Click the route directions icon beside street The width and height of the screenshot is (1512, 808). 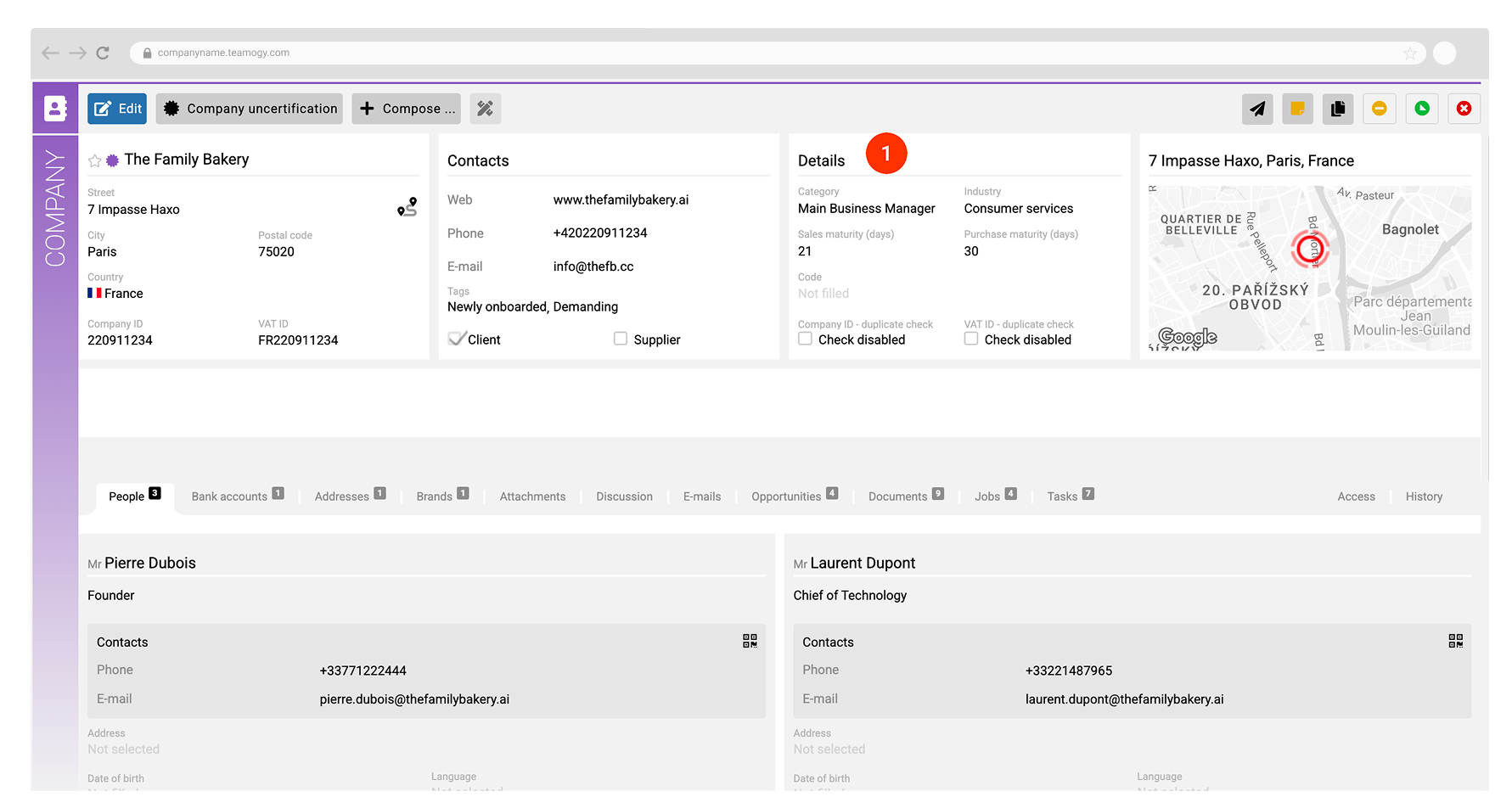[408, 207]
